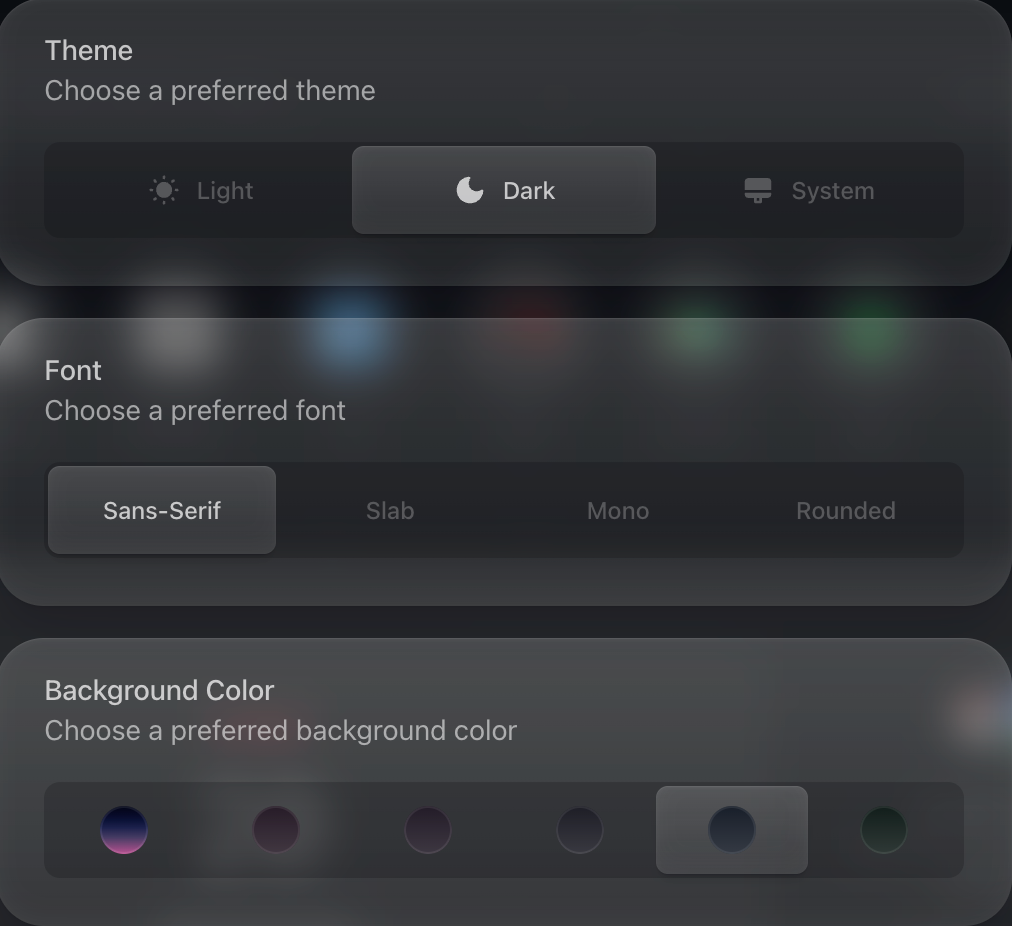The width and height of the screenshot is (1012, 926).
Task: Select the dark purple background swatch
Action: click(x=428, y=830)
